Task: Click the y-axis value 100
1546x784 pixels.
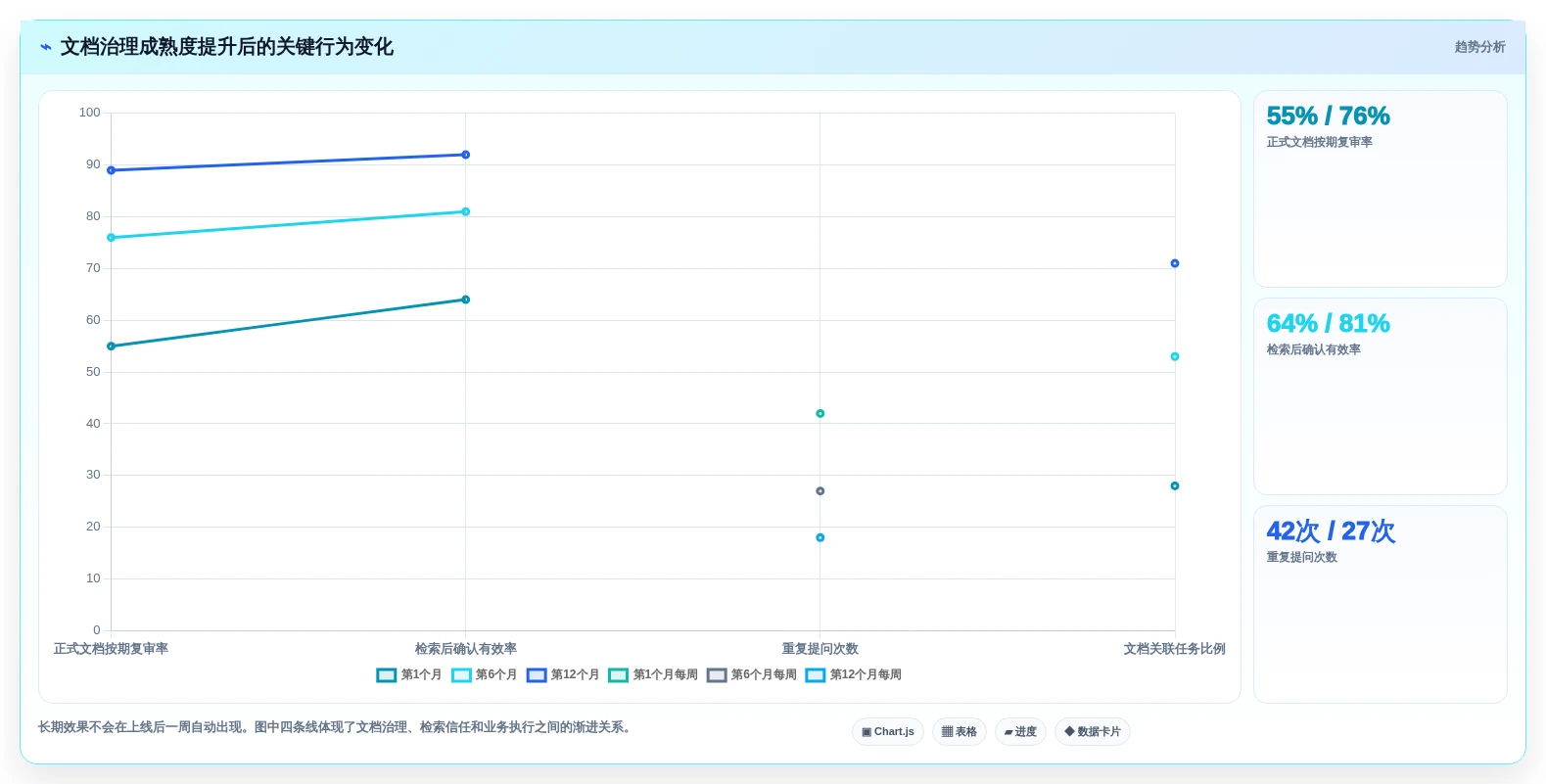Action: [x=90, y=113]
